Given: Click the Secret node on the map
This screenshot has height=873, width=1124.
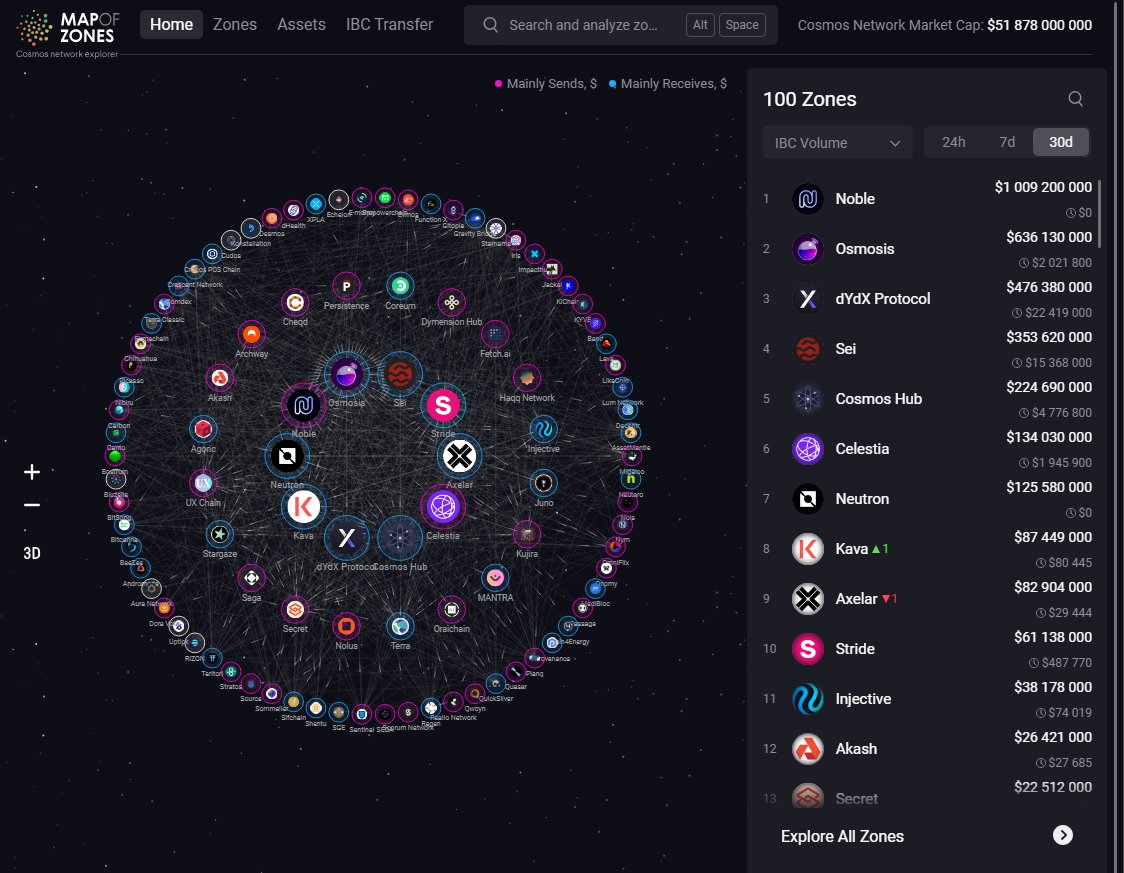Looking at the screenshot, I should click(x=295, y=609).
